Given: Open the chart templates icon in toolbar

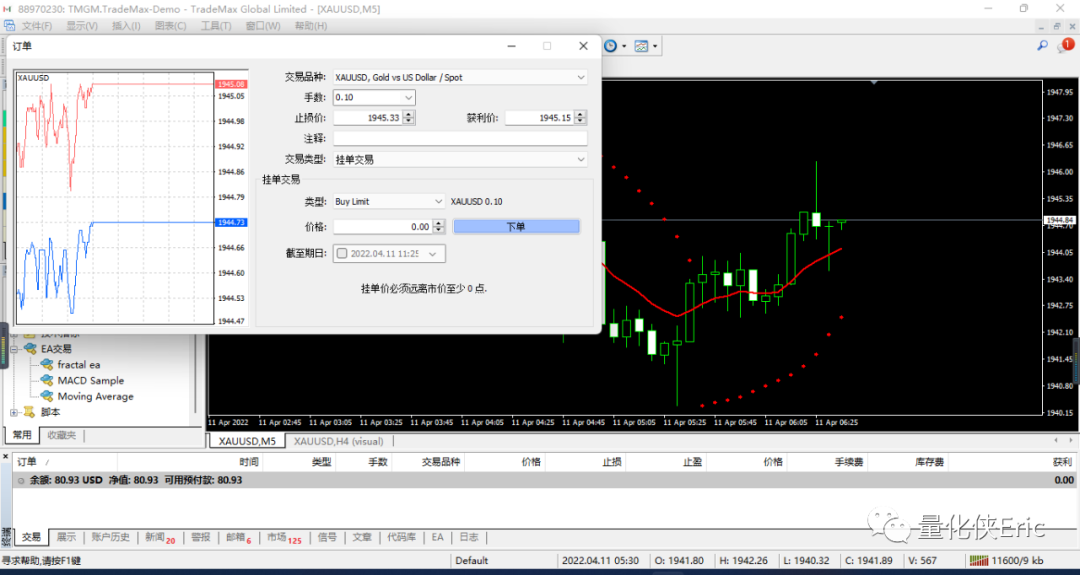Looking at the screenshot, I should click(x=641, y=46).
